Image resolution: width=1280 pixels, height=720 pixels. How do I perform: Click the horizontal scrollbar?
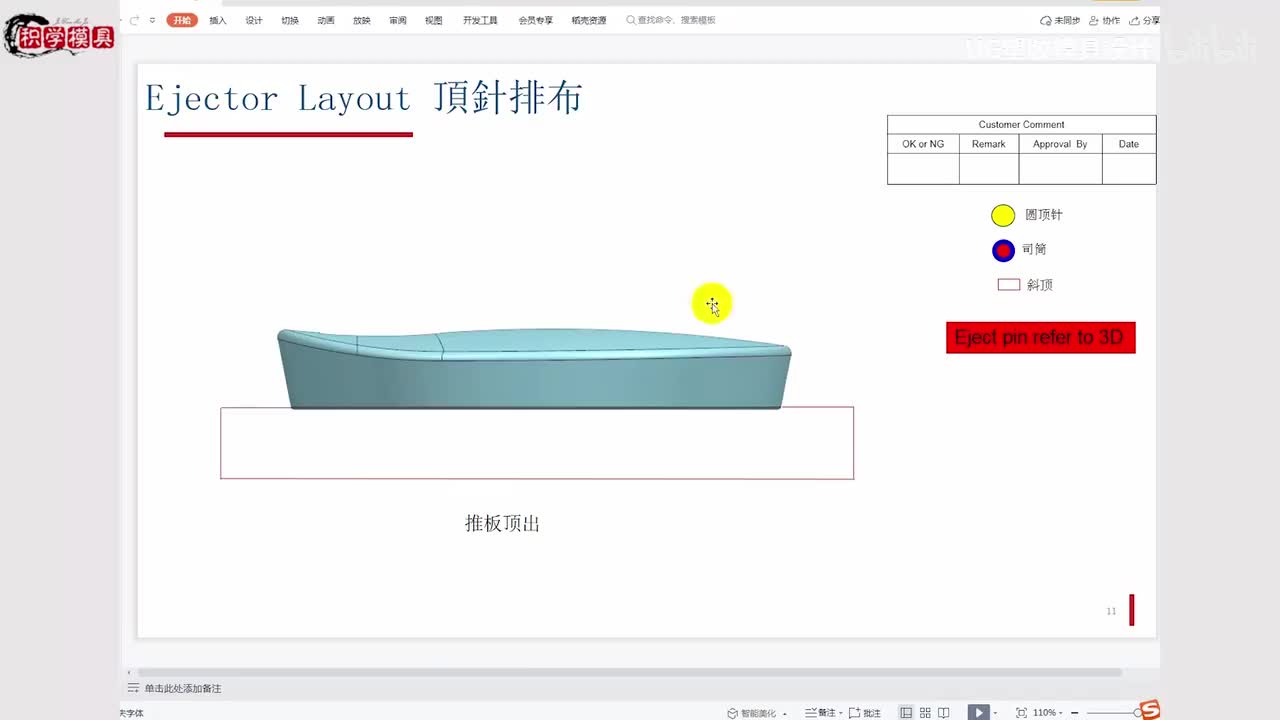pos(630,672)
